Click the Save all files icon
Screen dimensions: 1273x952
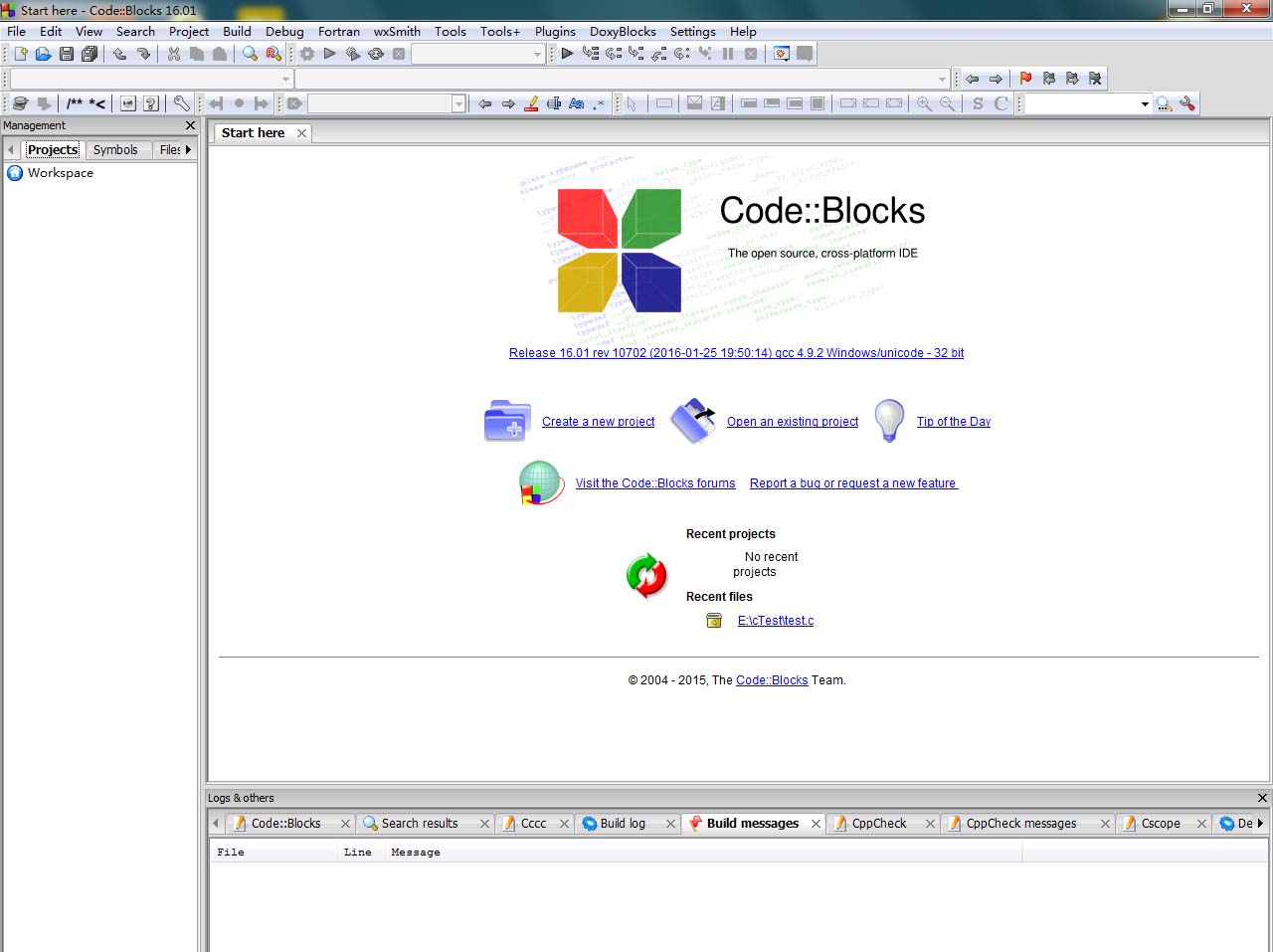point(90,54)
